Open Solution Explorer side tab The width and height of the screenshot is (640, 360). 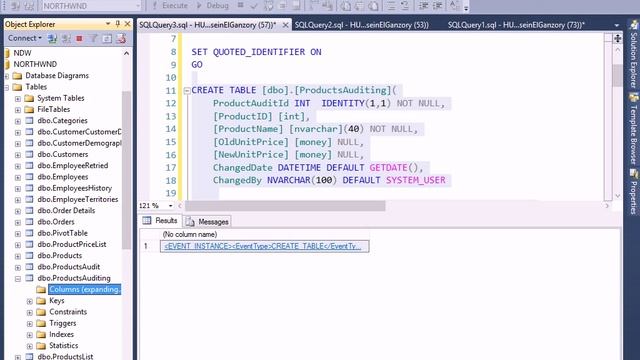tap(633, 55)
